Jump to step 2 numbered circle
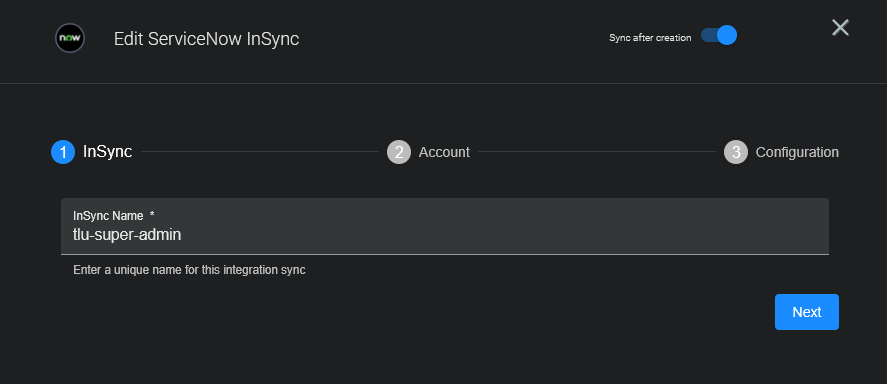This screenshot has height=384, width=887. [399, 152]
